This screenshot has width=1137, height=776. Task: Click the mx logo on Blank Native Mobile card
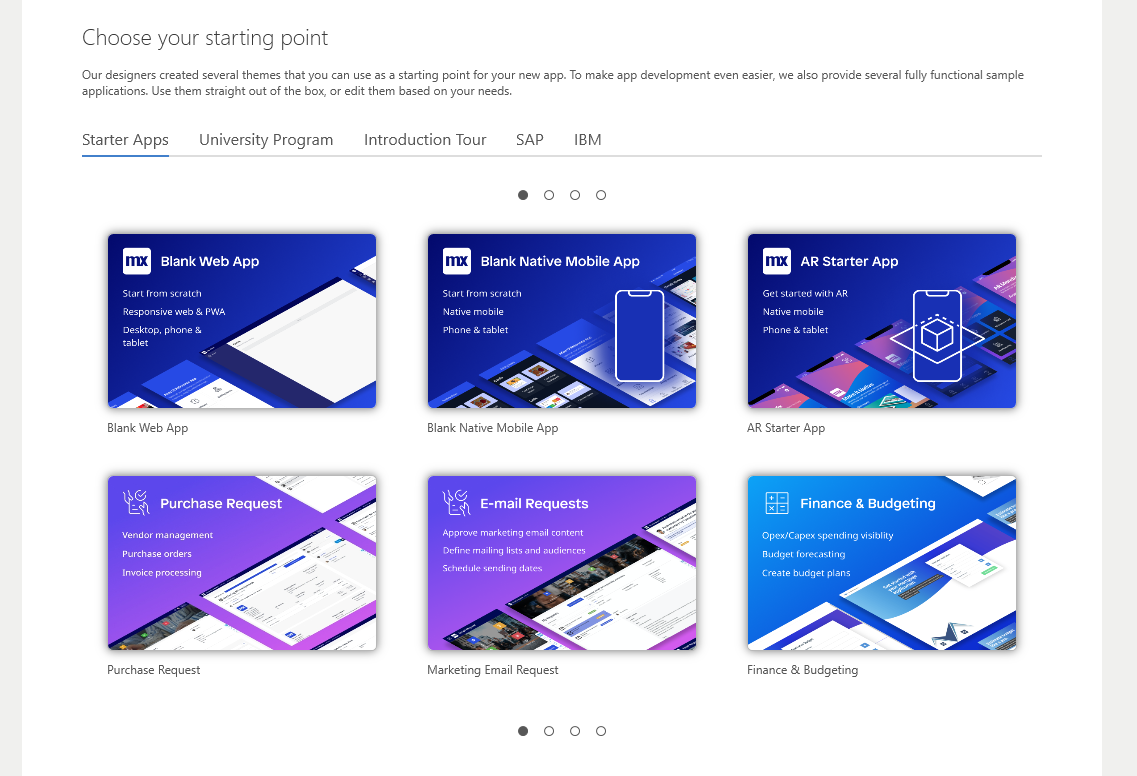(457, 261)
